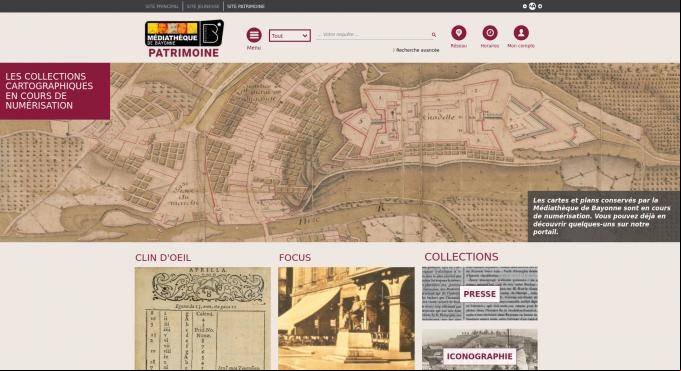Screen dimensions: 681x371
Task: Reset text size with the AA icon
Action: coord(532,6)
